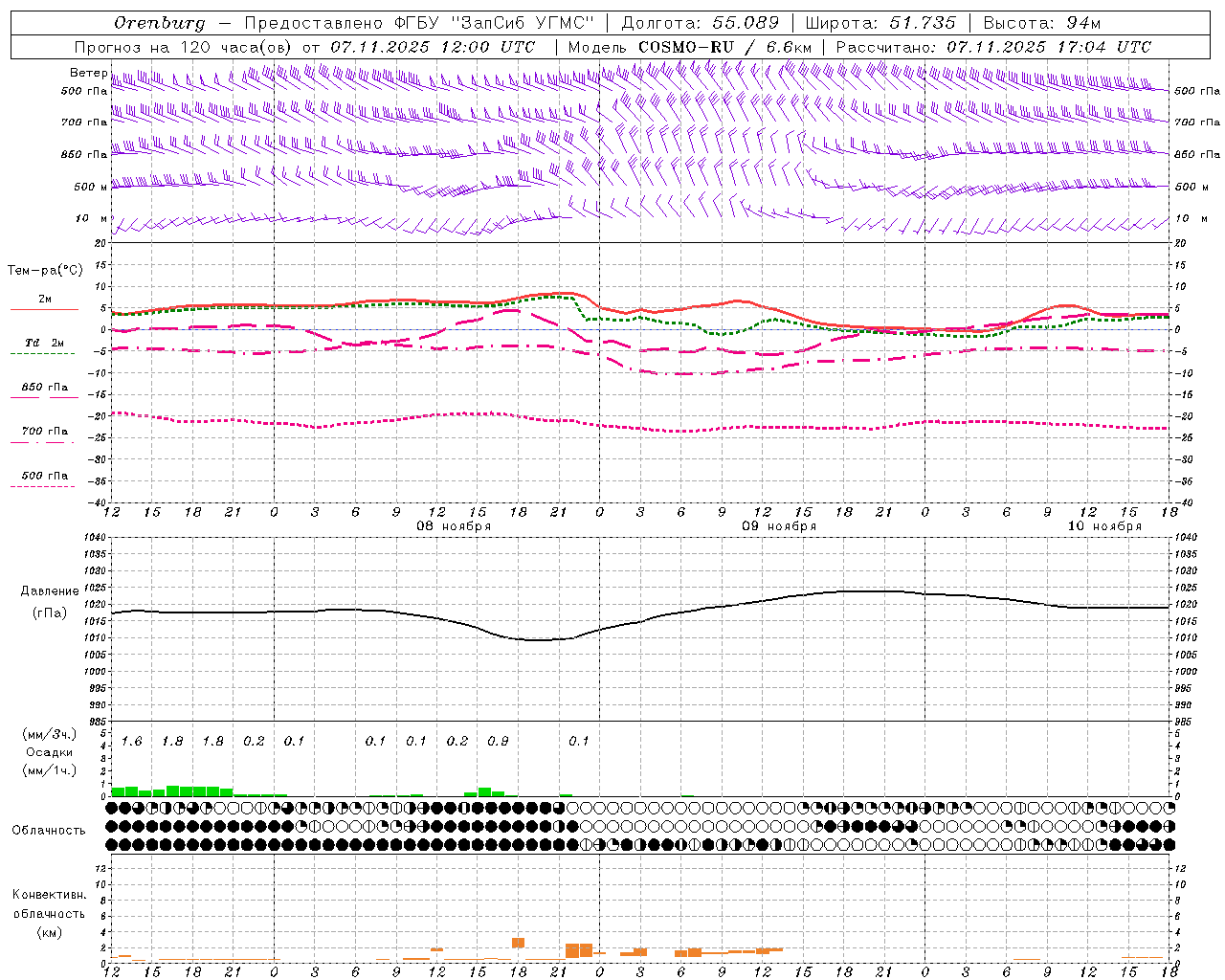Click the 500 м wind level label

(x=91, y=187)
